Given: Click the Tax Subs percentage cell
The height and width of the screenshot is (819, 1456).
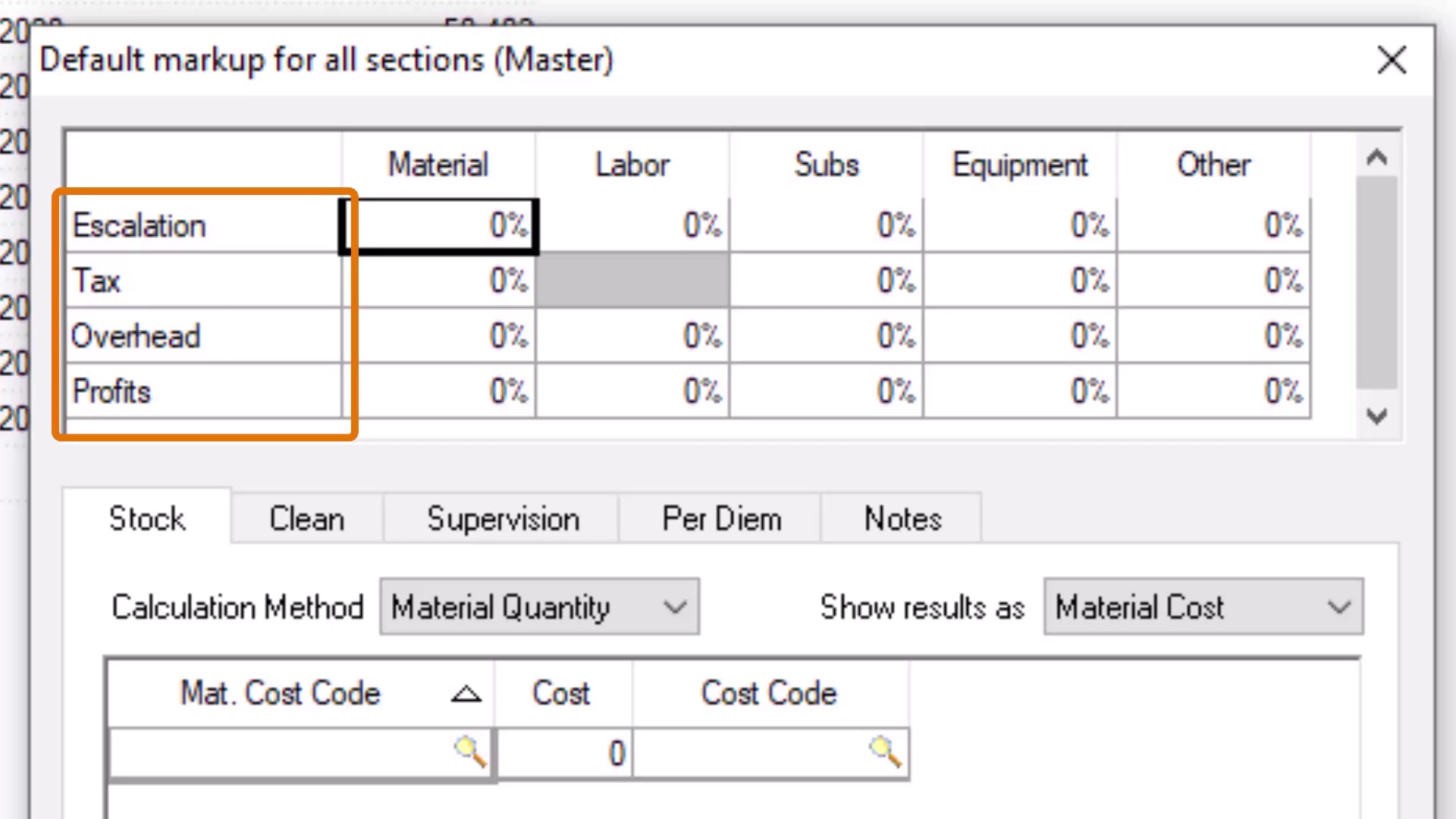Looking at the screenshot, I should click(827, 281).
